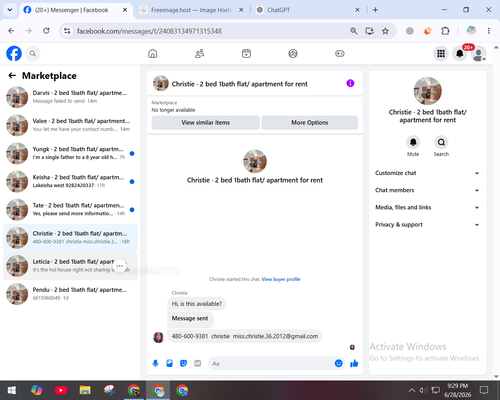Viewport: 500px width, 400px height.
Task: Open View buyer profile link
Action: [281, 279]
